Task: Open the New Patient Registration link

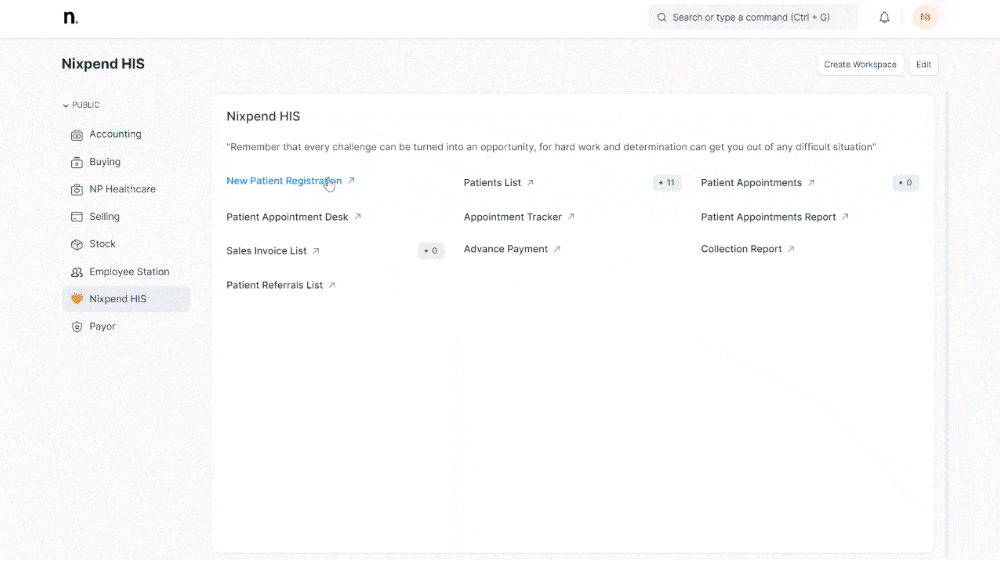Action: 284,181
